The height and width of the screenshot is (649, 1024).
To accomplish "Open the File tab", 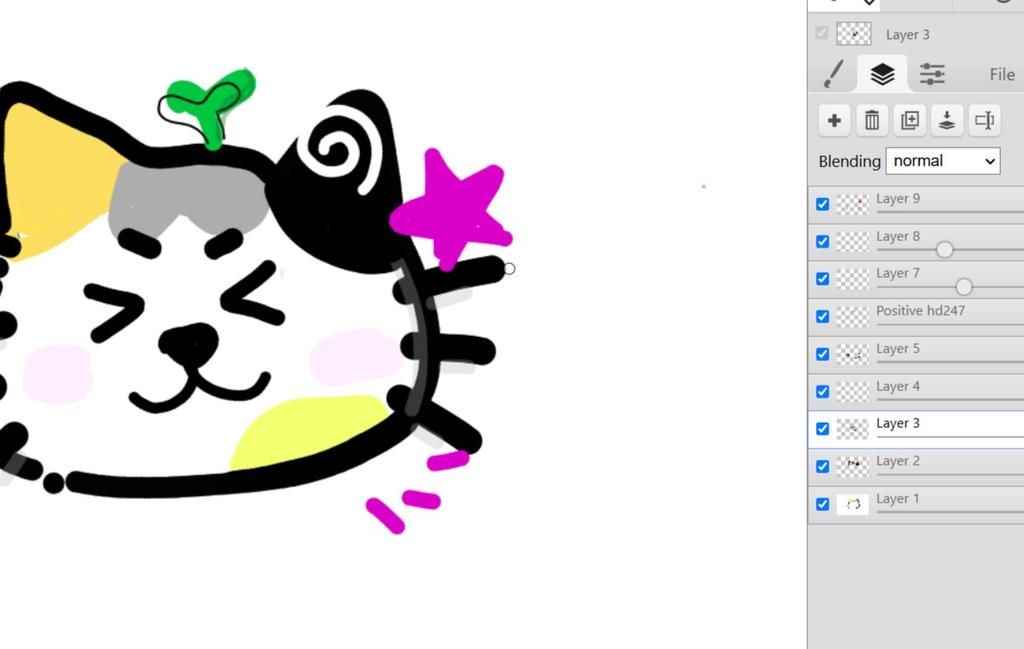I will [1001, 75].
